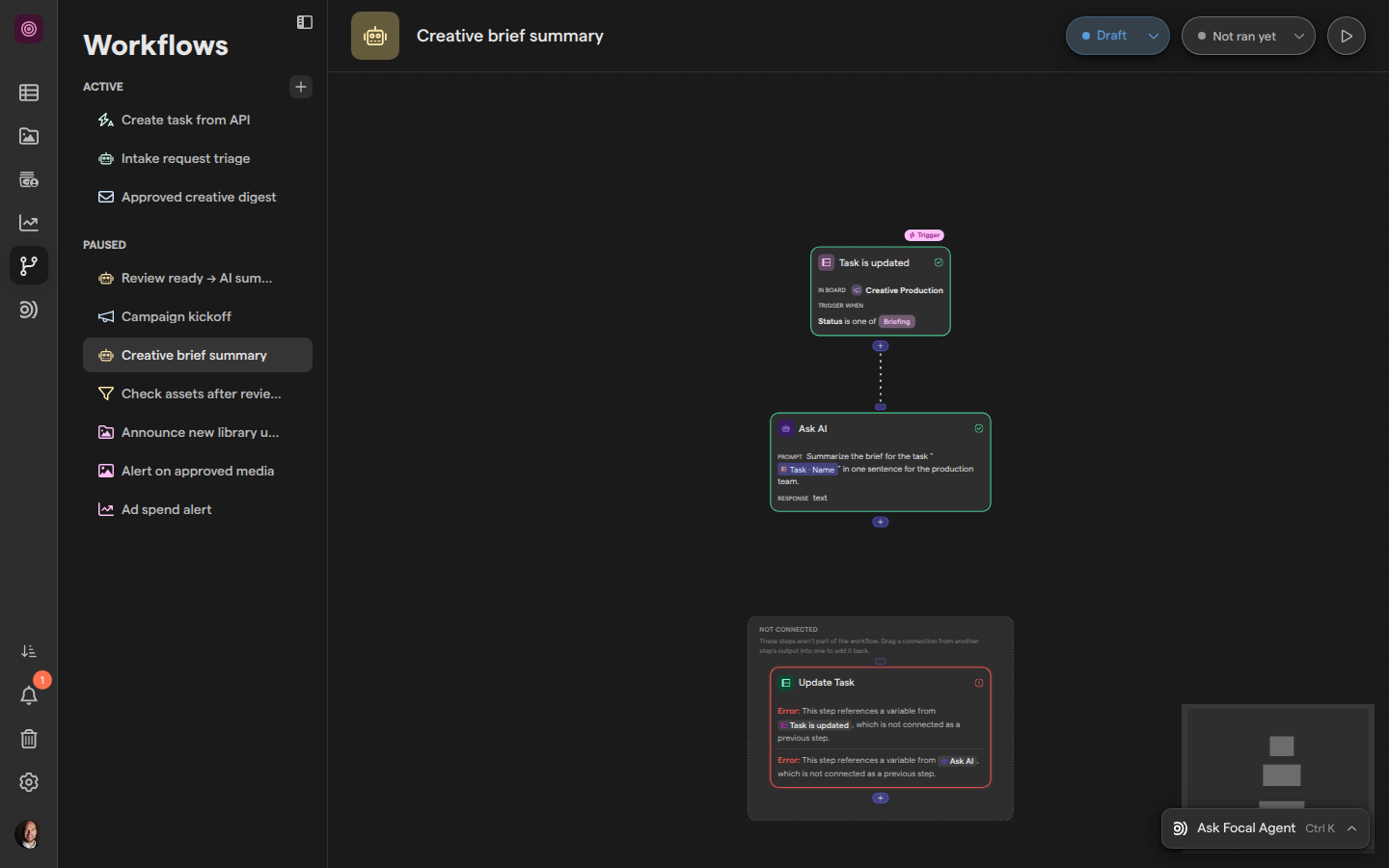Click the app logo icon in sidebar
The image size is (1389, 868).
tap(29, 29)
